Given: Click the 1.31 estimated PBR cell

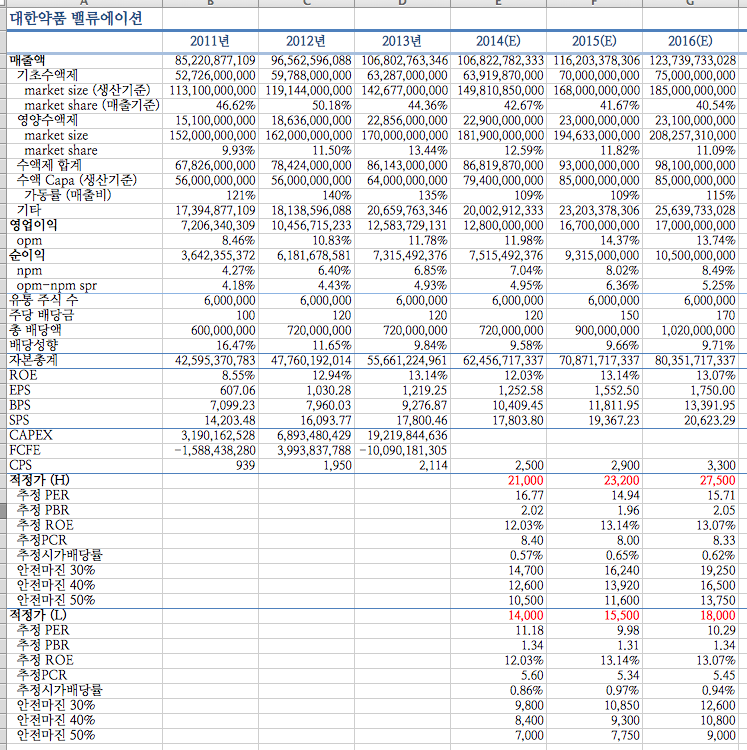Looking at the screenshot, I should pos(628,646).
